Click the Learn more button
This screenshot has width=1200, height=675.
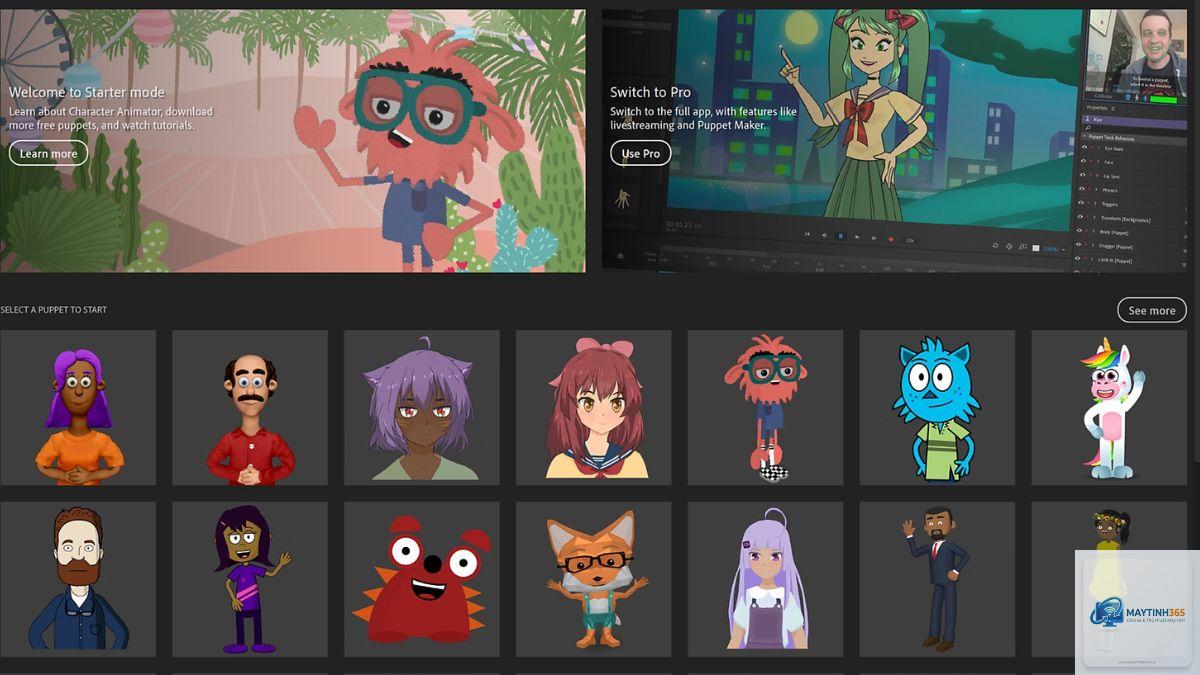(x=48, y=153)
